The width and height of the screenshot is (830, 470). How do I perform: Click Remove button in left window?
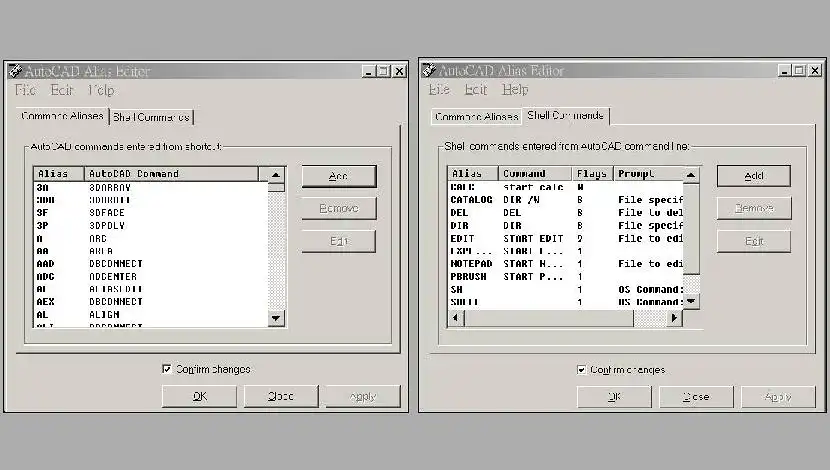click(x=339, y=209)
